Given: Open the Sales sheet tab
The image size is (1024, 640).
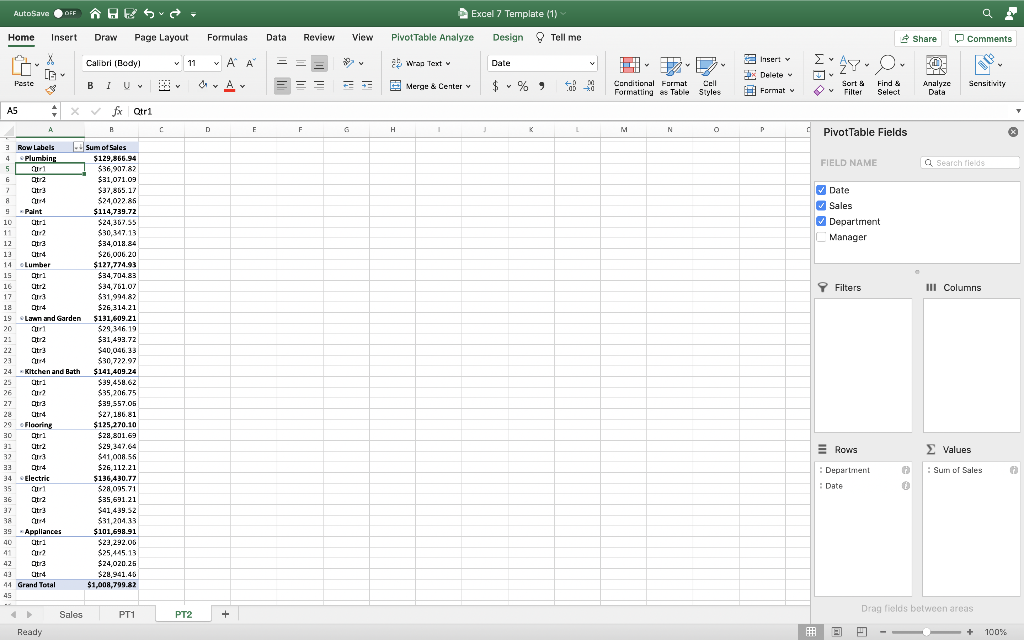Looking at the screenshot, I should [x=71, y=614].
